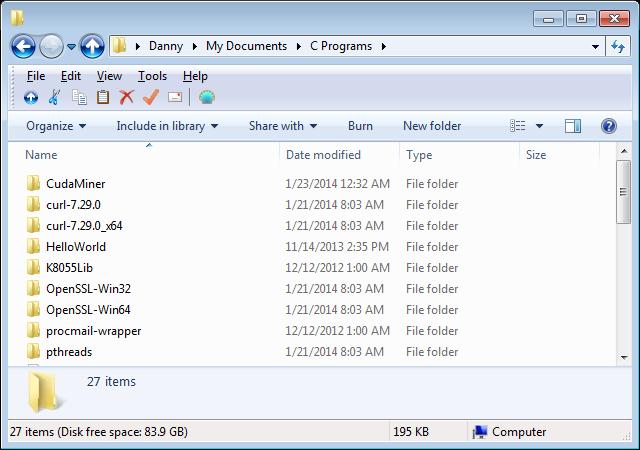Image resolution: width=640 pixels, height=450 pixels.
Task: Click the blue Up toolbar icon
Action: (31, 98)
